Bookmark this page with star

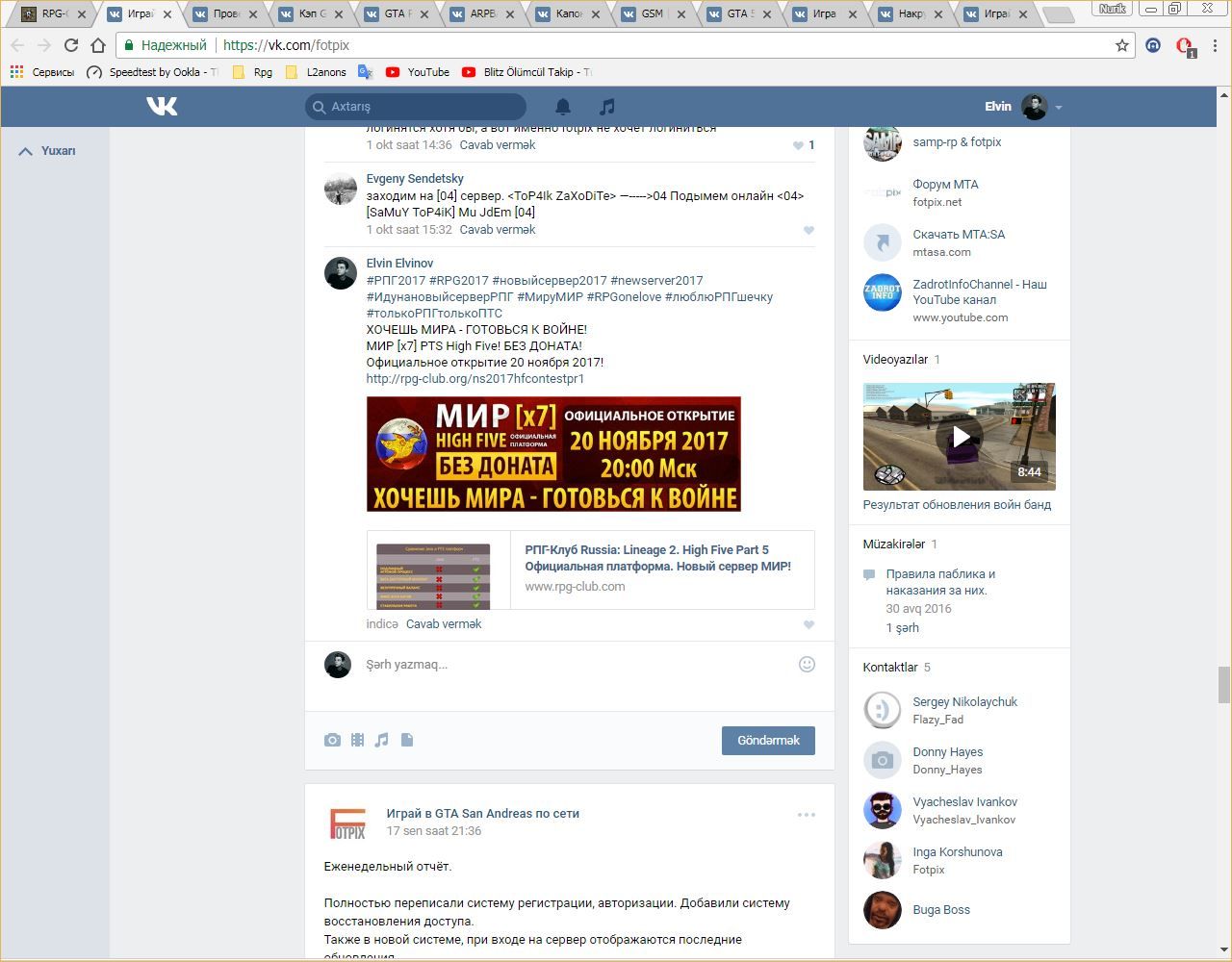[1121, 45]
